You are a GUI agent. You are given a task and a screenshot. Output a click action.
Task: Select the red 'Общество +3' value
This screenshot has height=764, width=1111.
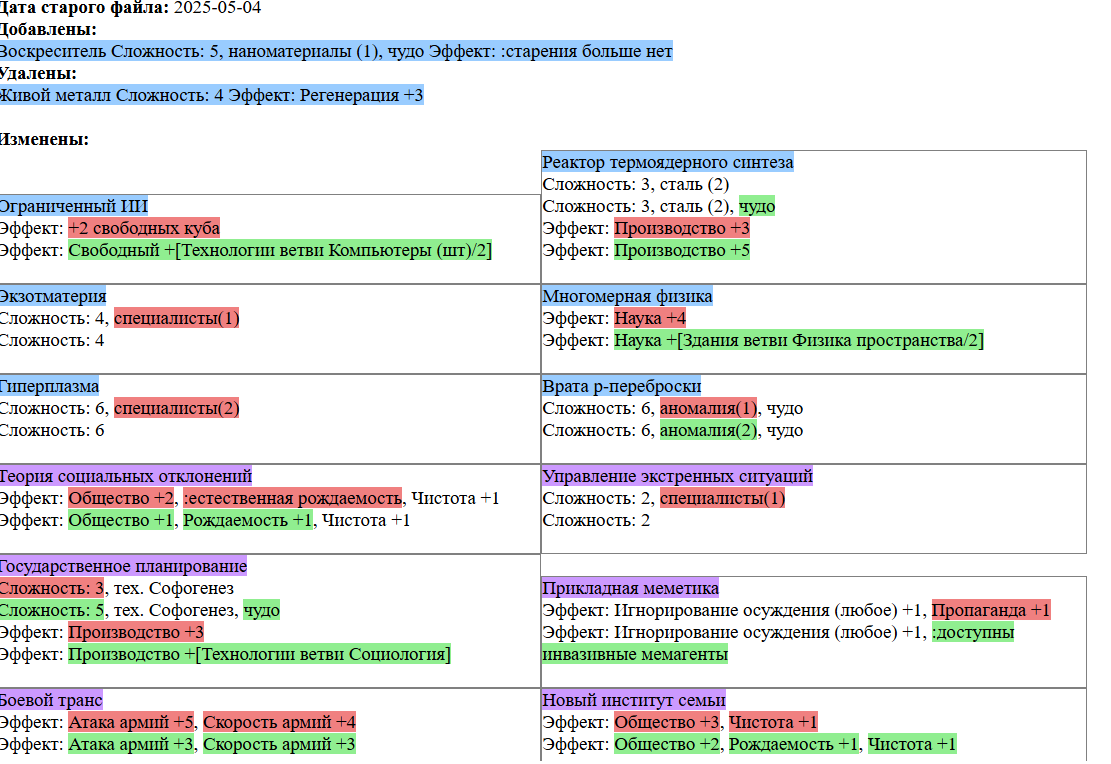(667, 722)
